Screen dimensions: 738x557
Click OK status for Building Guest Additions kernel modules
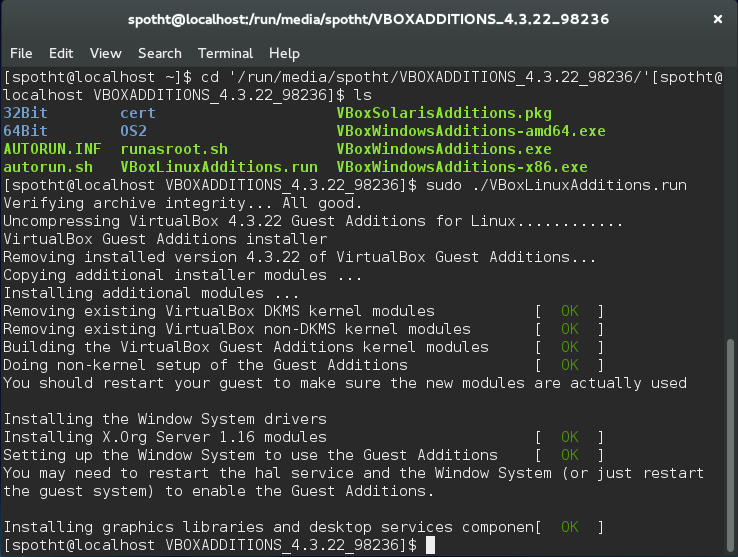(570, 347)
